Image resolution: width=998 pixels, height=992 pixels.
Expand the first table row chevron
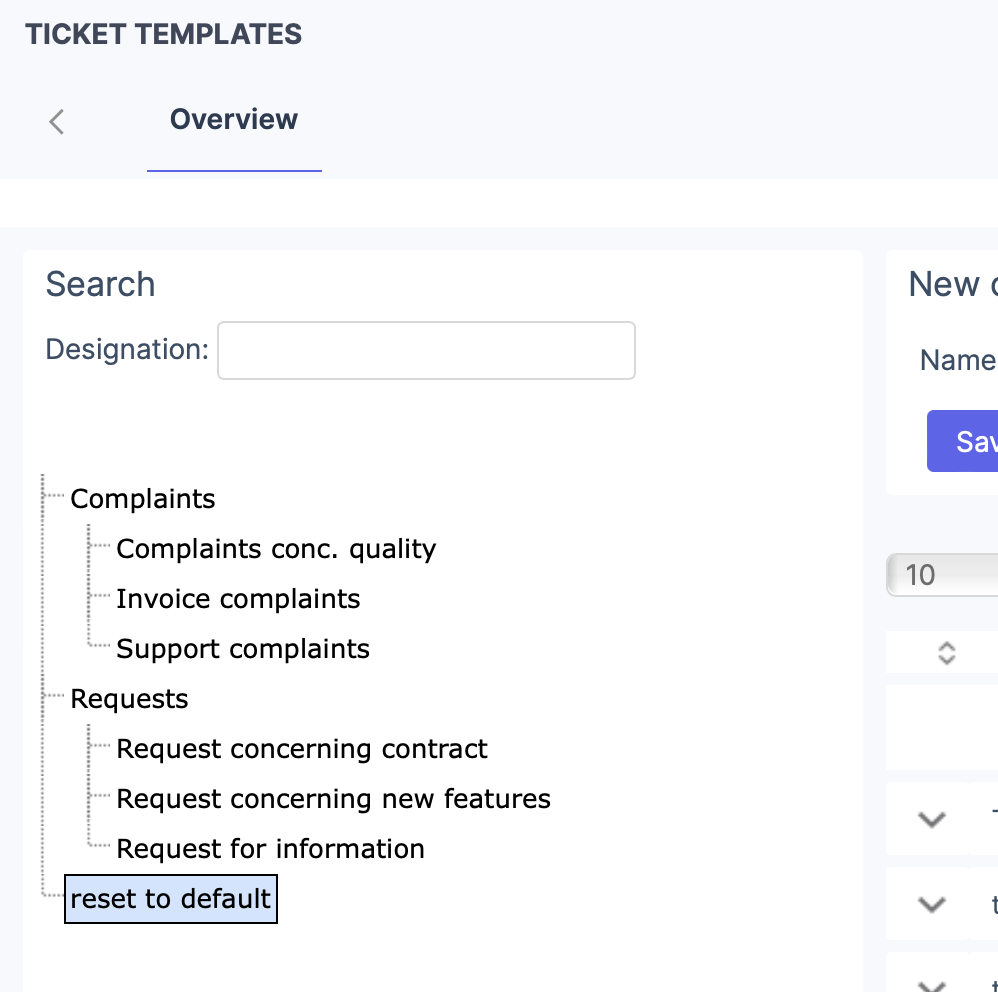930,818
